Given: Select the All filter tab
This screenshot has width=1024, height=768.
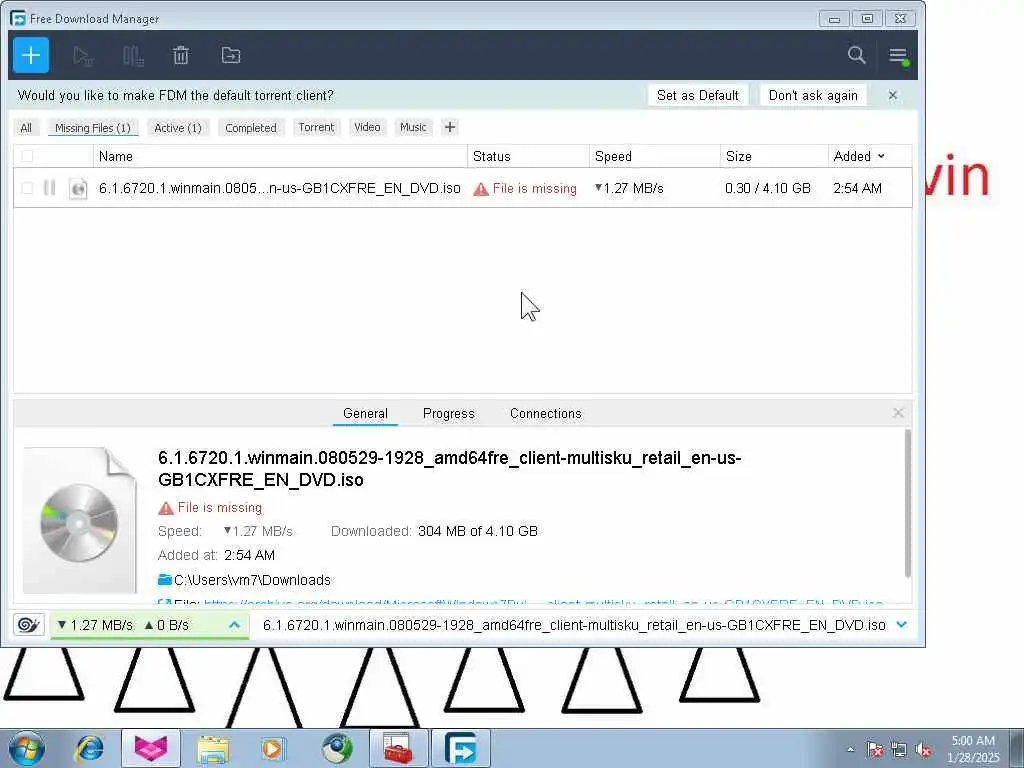Looking at the screenshot, I should 26,127.
